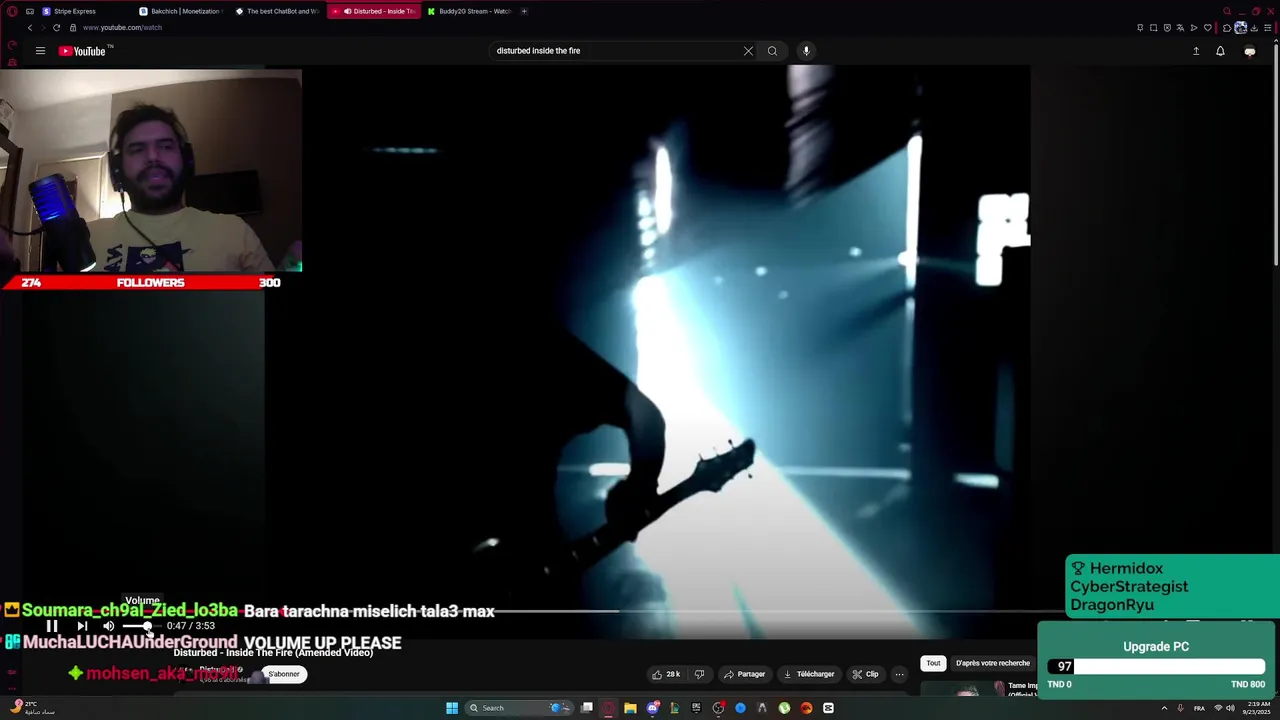Open Discord from the taskbar
Image resolution: width=1280 pixels, height=720 pixels.
point(653,708)
